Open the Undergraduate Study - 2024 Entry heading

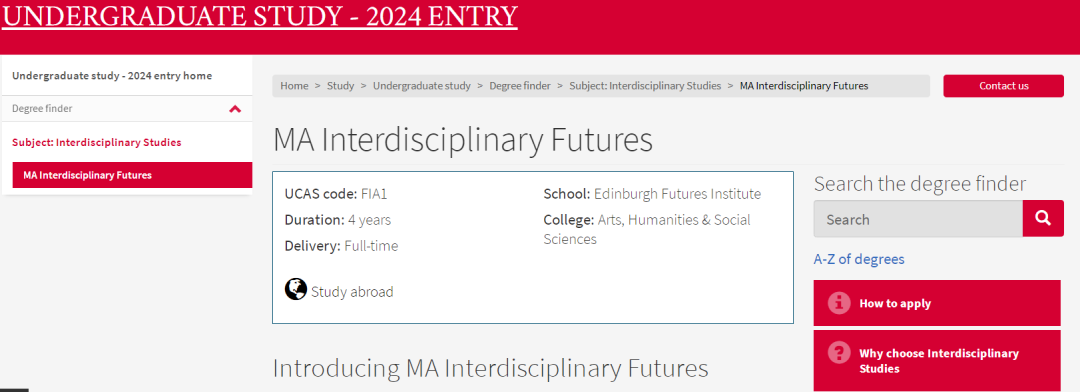pos(260,15)
